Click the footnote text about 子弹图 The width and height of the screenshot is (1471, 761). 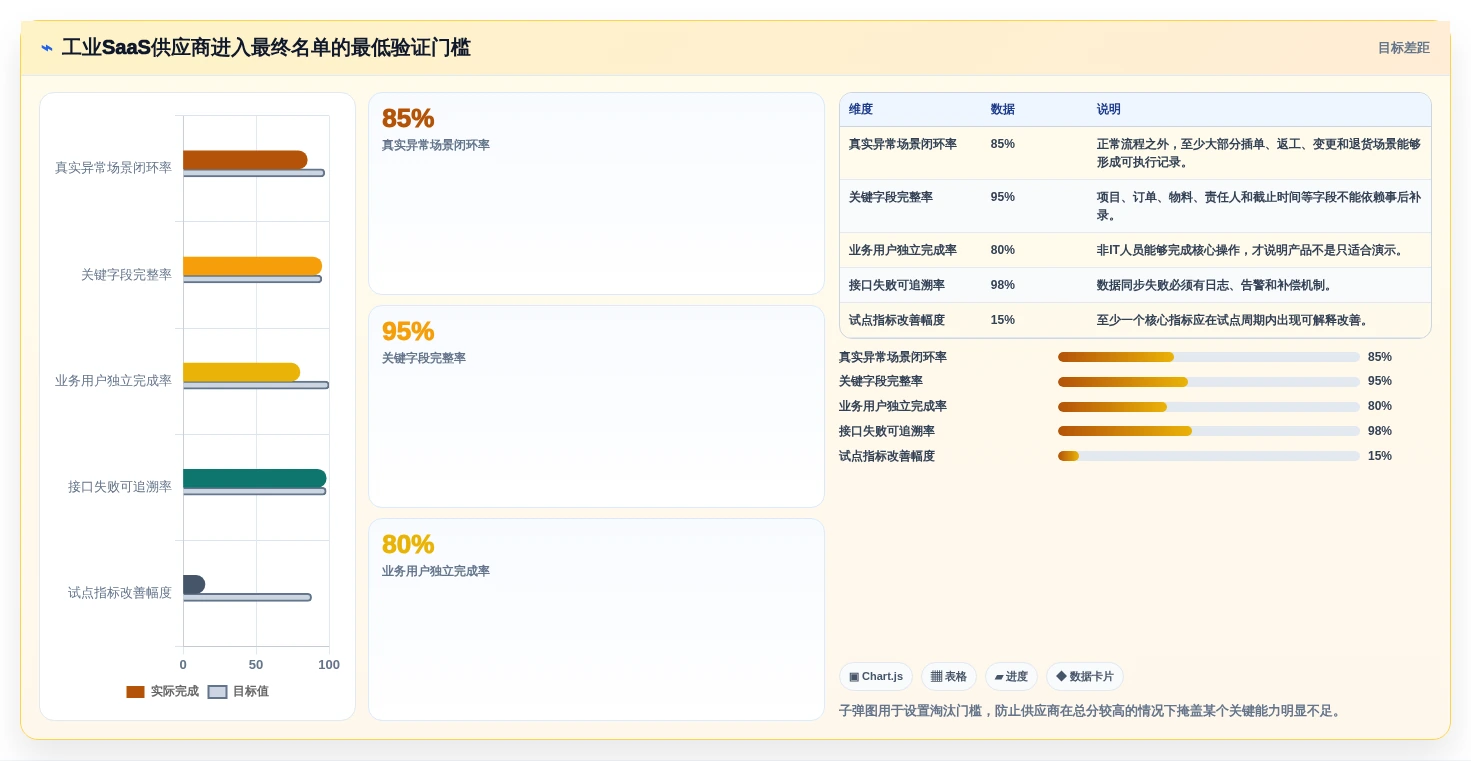(1091, 711)
